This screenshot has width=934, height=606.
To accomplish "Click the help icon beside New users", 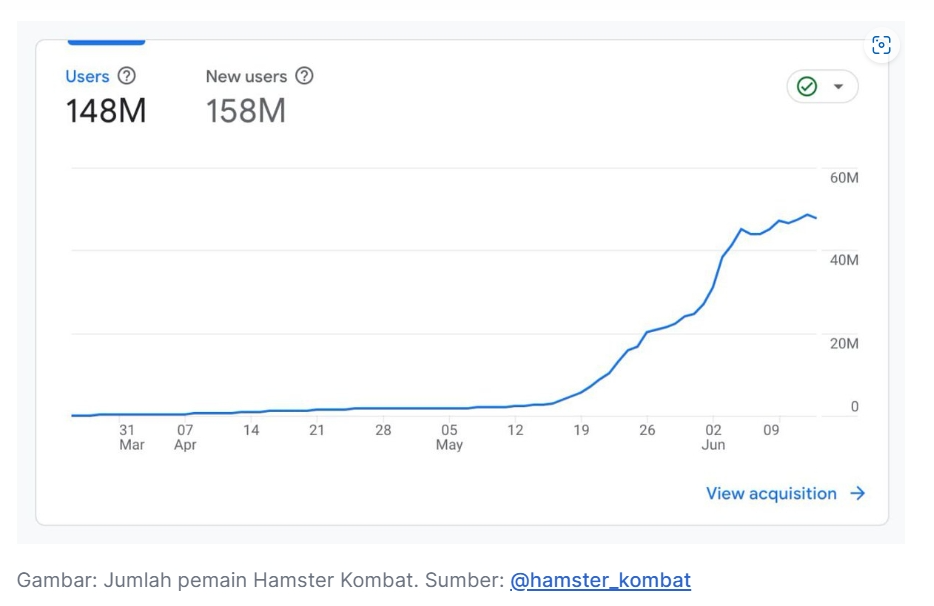I will click(x=304, y=76).
